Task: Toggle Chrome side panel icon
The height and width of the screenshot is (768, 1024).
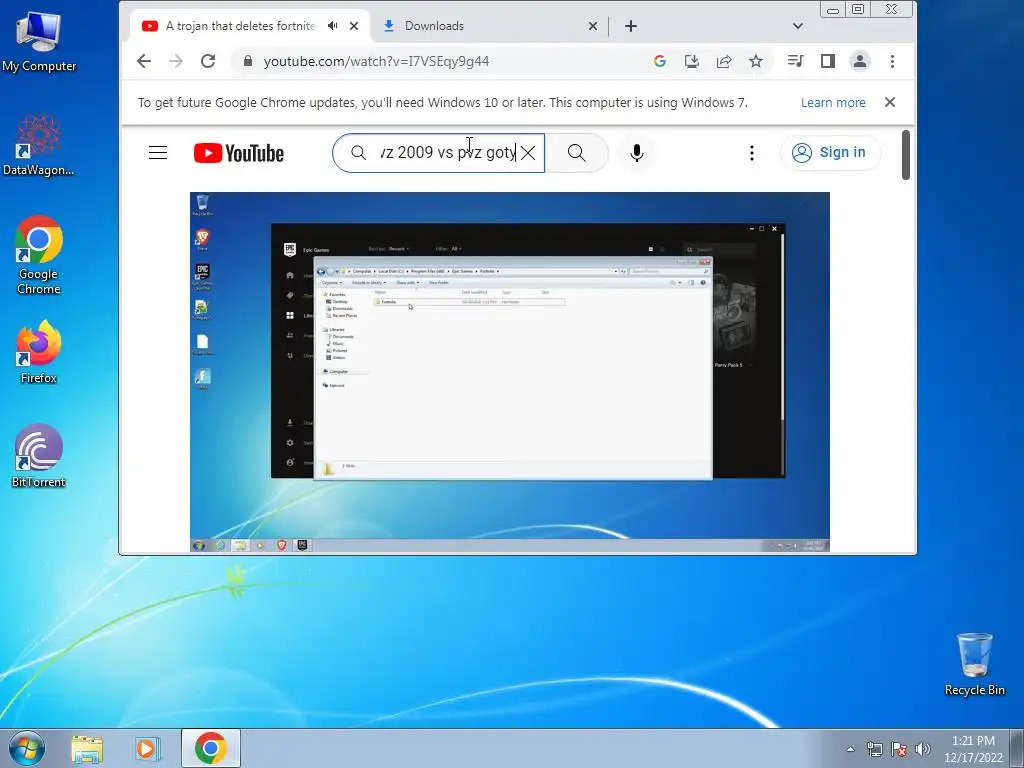Action: 827,61
